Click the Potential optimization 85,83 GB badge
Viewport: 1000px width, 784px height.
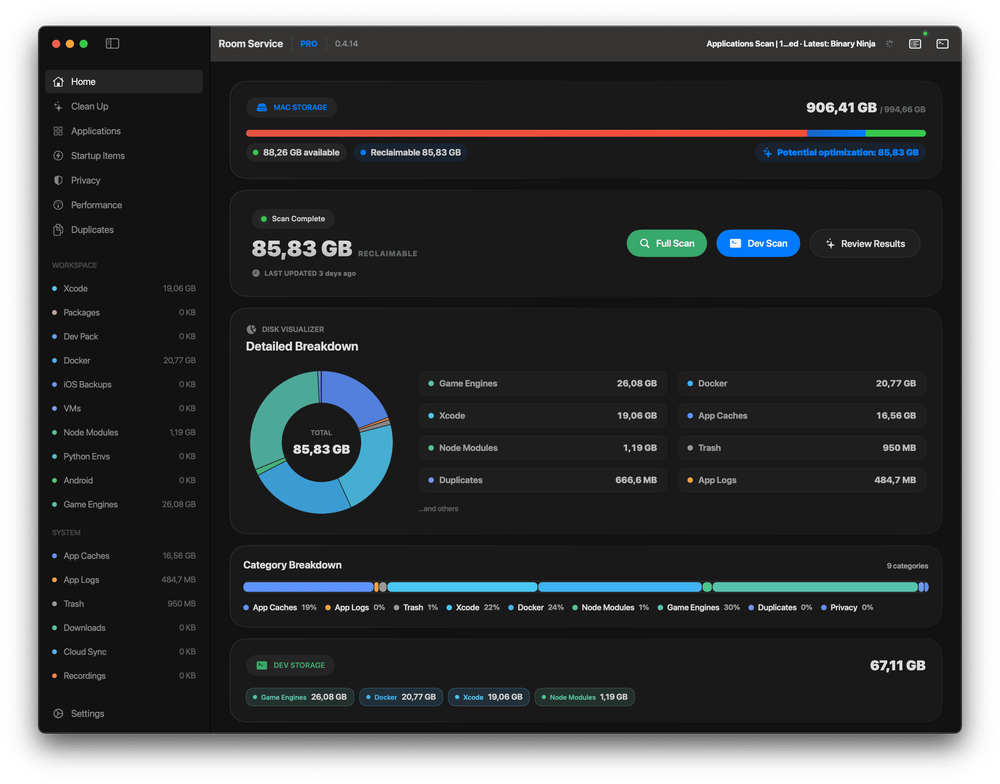841,152
